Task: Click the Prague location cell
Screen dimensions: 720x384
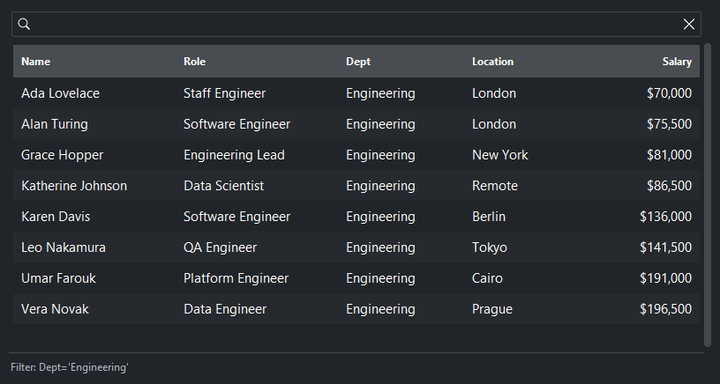Action: pyautogui.click(x=492, y=309)
